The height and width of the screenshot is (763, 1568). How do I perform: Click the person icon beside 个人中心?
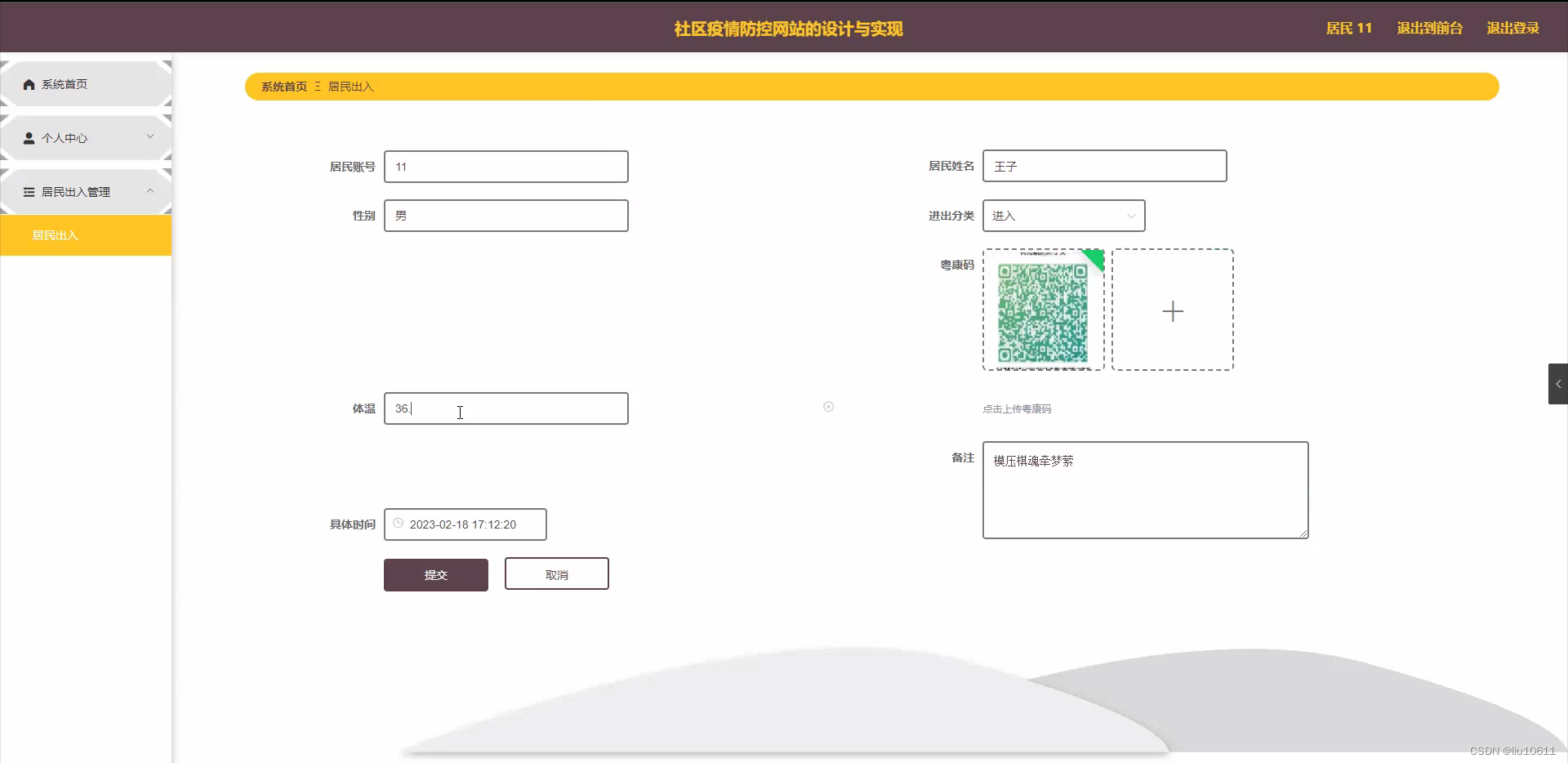[29, 138]
